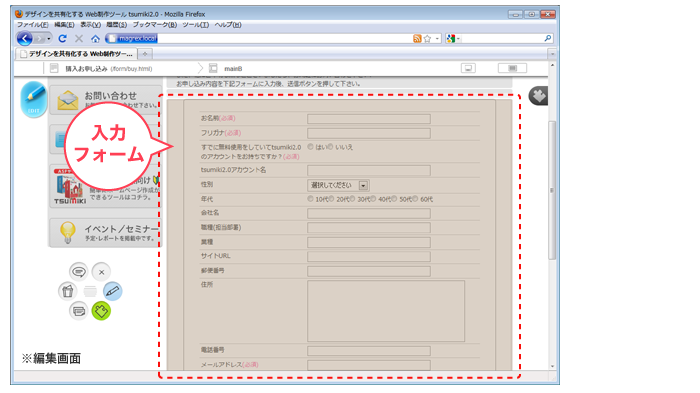Click the stop loading X icon

pos(79,38)
